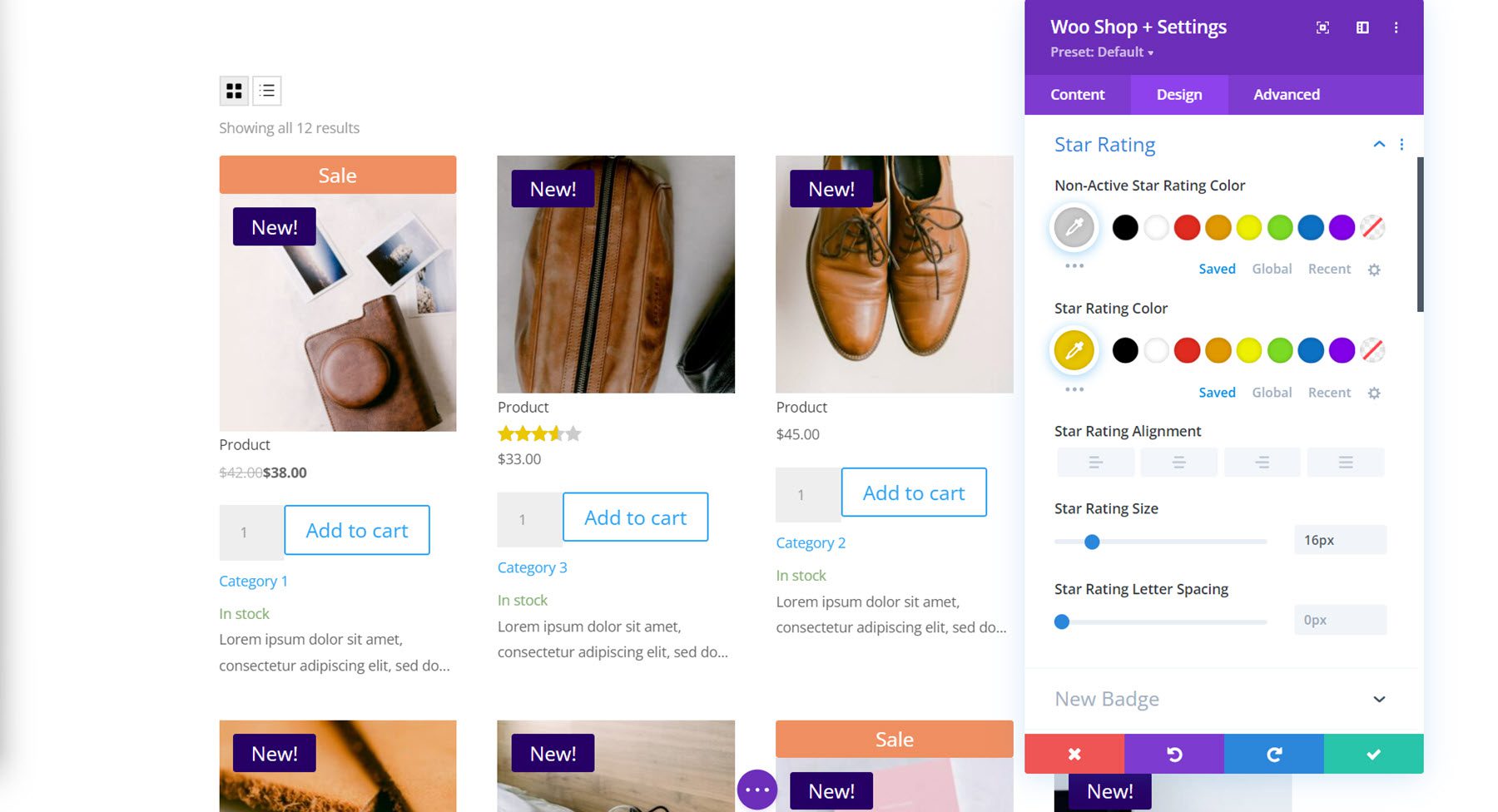Open the Preset: Default dropdown
Image resolution: width=1498 pixels, height=812 pixels.
(x=1100, y=52)
